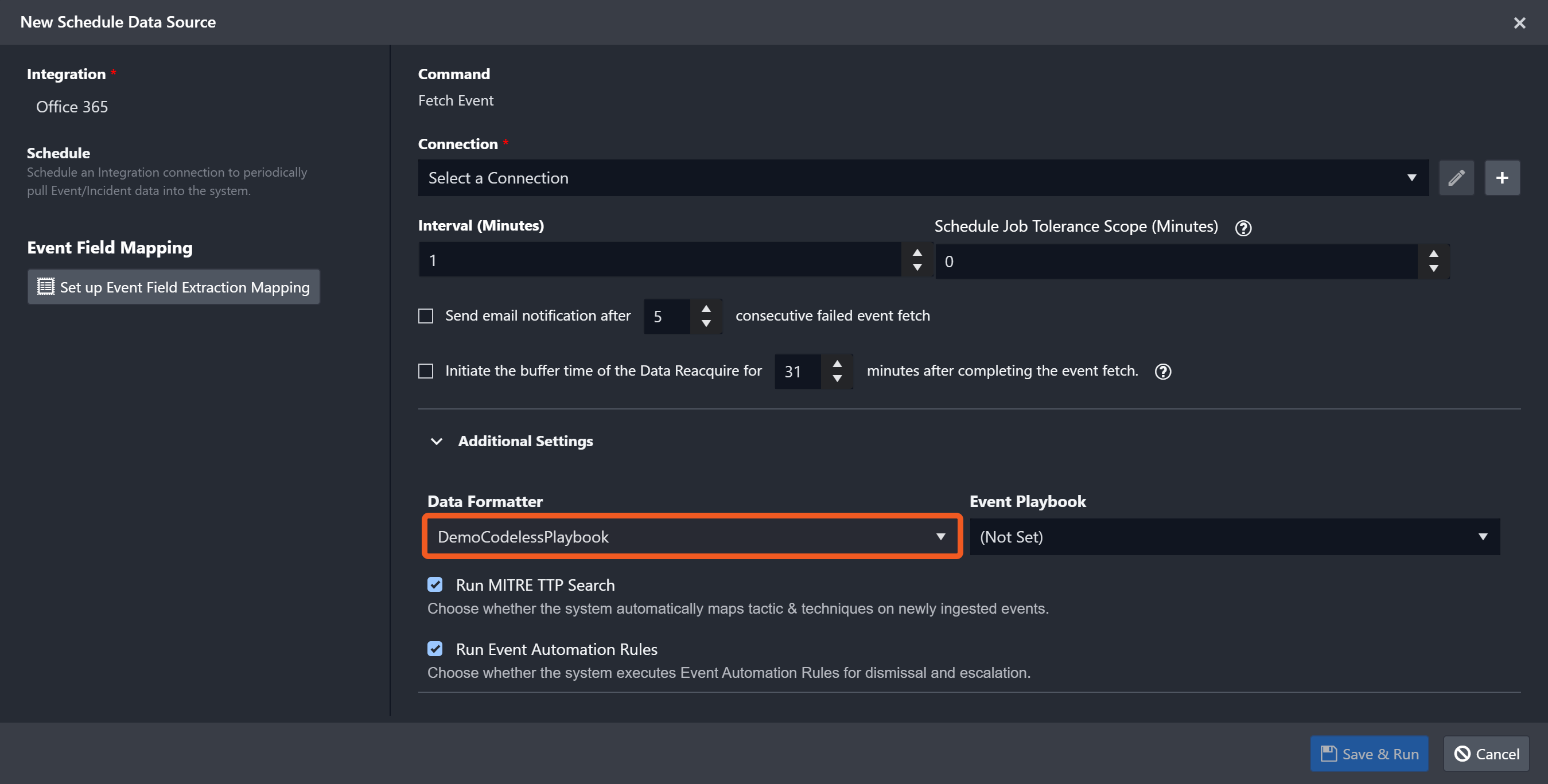Open the Data Formatter dropdown

pos(692,536)
